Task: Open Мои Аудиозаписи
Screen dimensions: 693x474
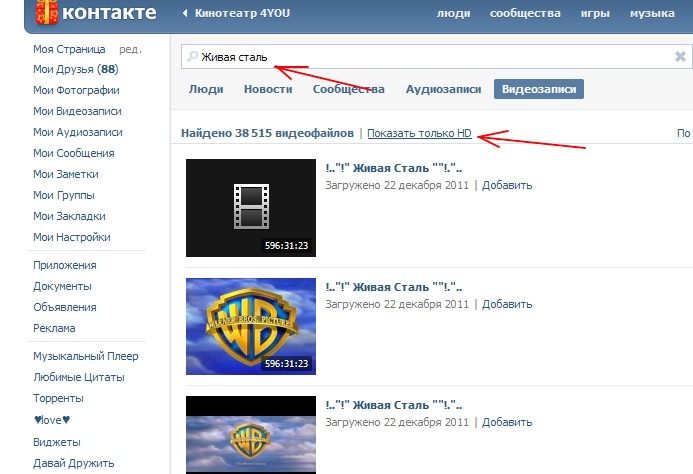Action: (x=78, y=132)
